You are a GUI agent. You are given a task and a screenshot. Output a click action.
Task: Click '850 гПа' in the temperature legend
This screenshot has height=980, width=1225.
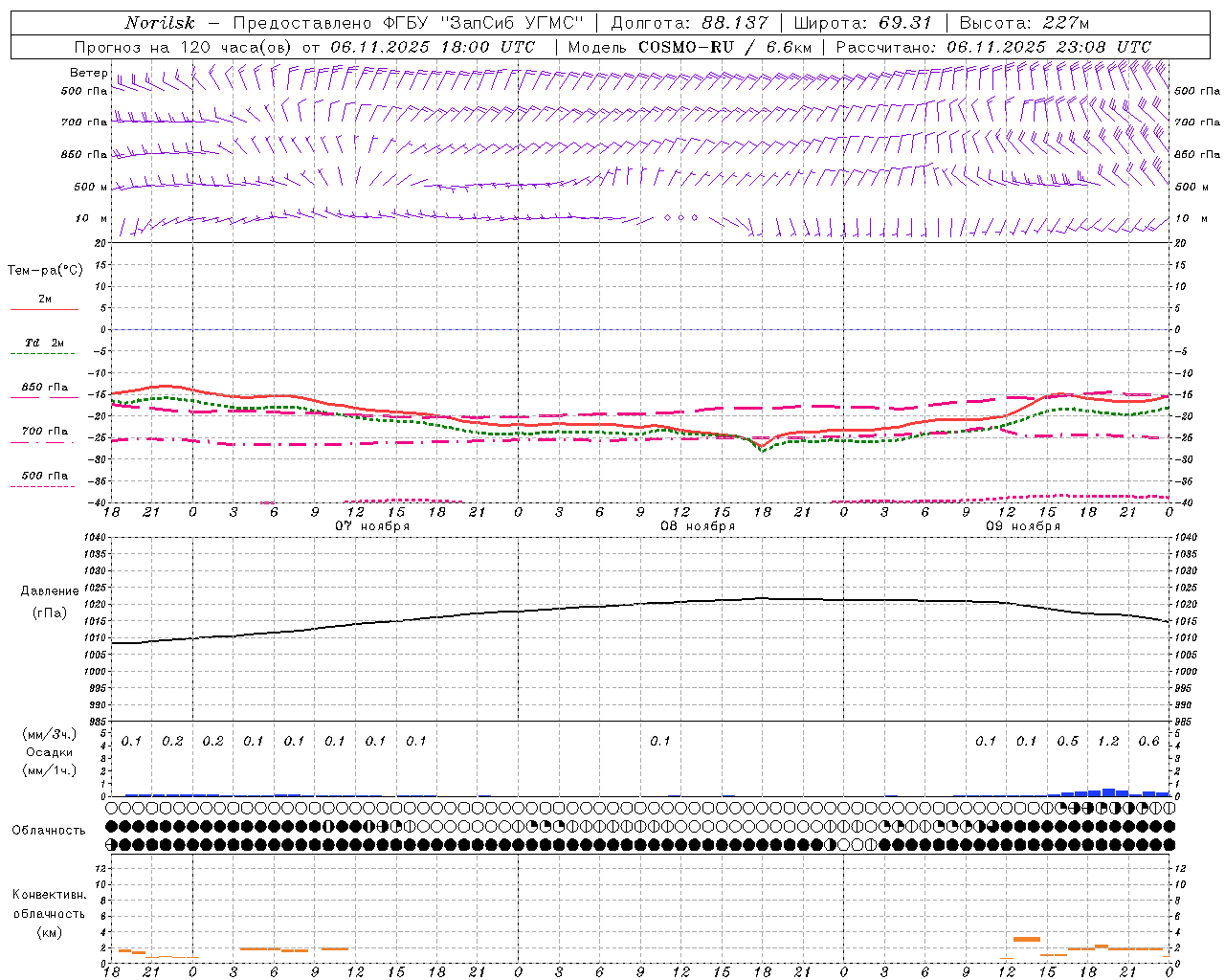45,388
